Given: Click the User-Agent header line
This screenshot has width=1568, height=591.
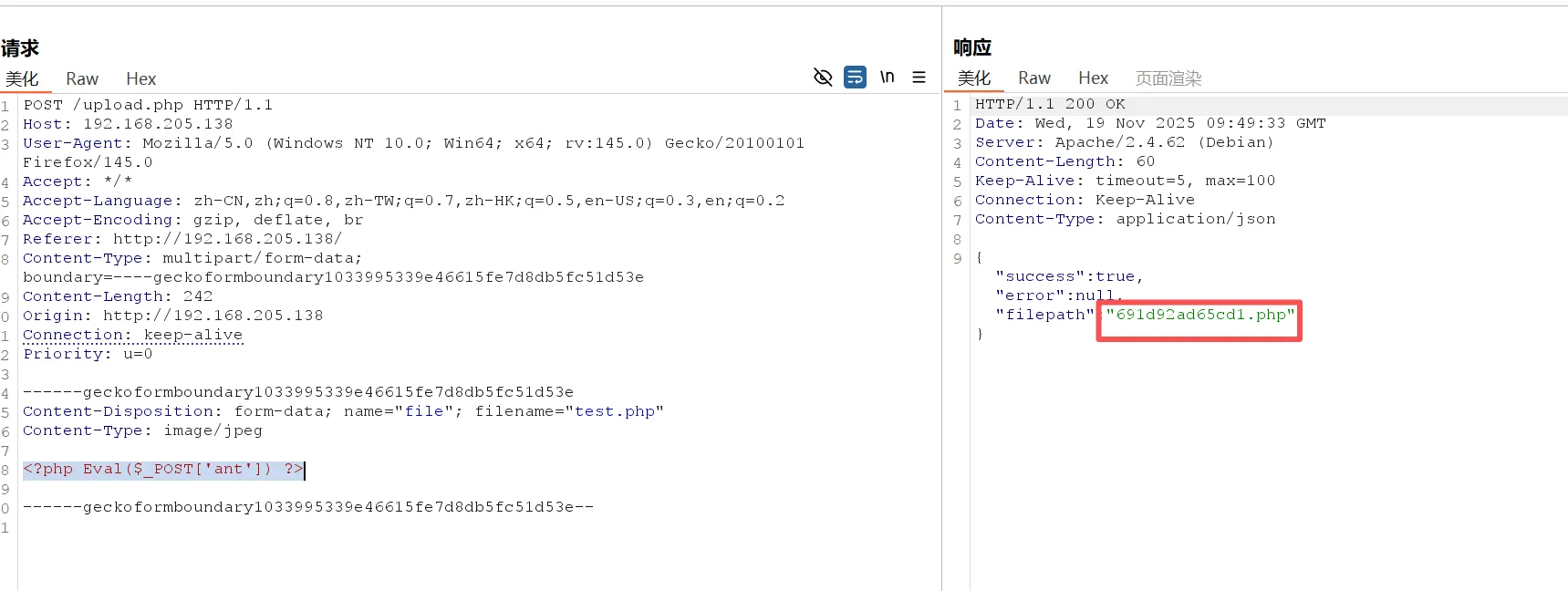Looking at the screenshot, I should coord(414,143).
